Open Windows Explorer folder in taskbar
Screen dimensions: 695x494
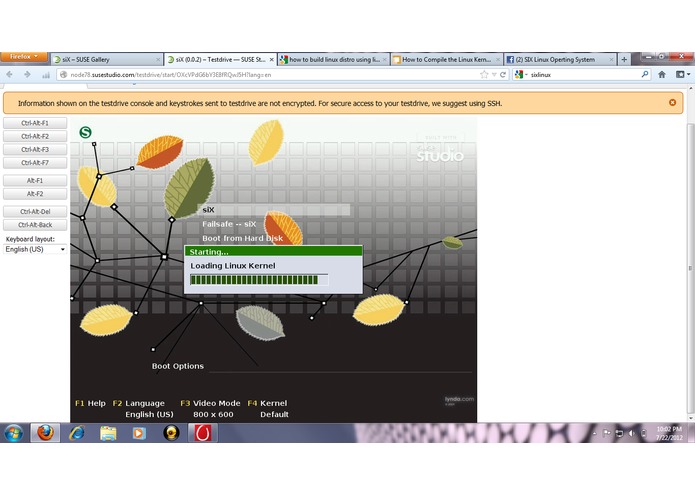[108, 433]
